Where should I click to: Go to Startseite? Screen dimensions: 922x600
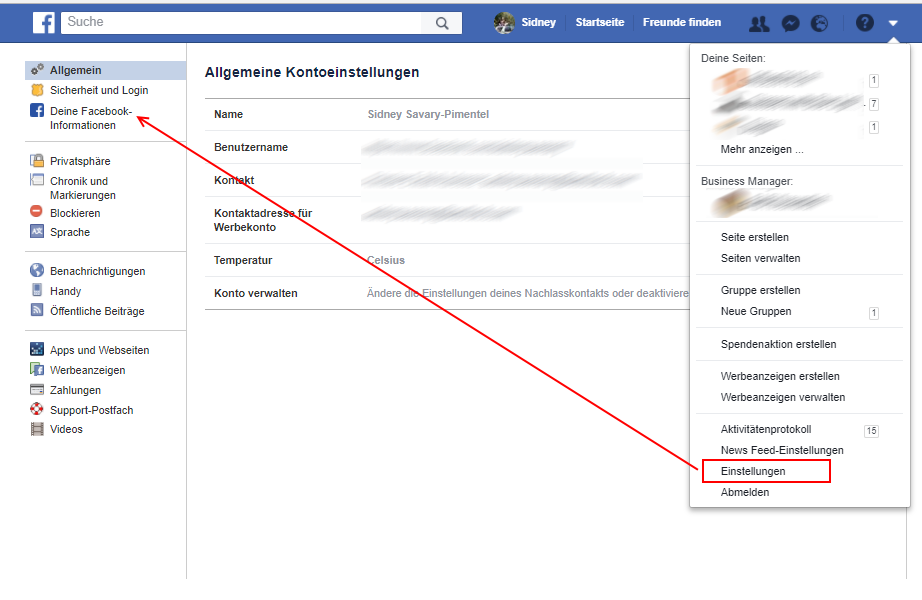(x=600, y=22)
